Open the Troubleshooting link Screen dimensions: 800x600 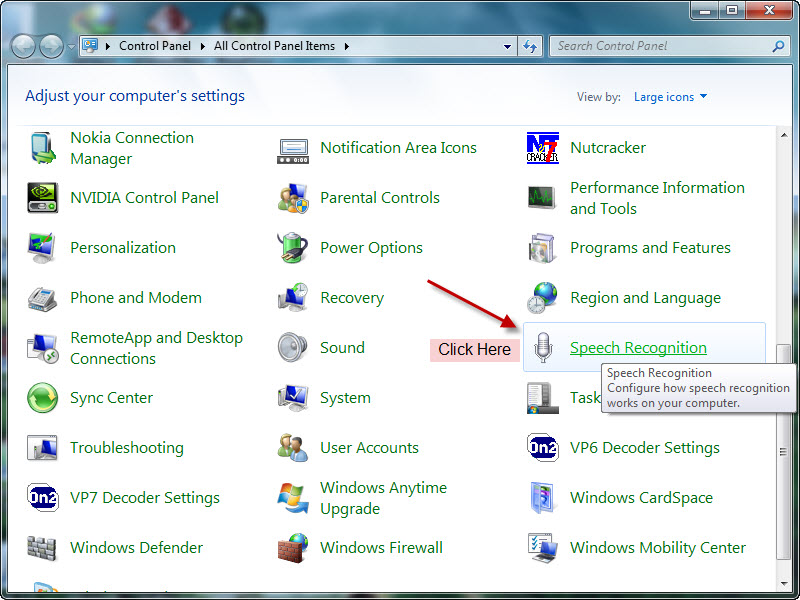click(x=127, y=448)
